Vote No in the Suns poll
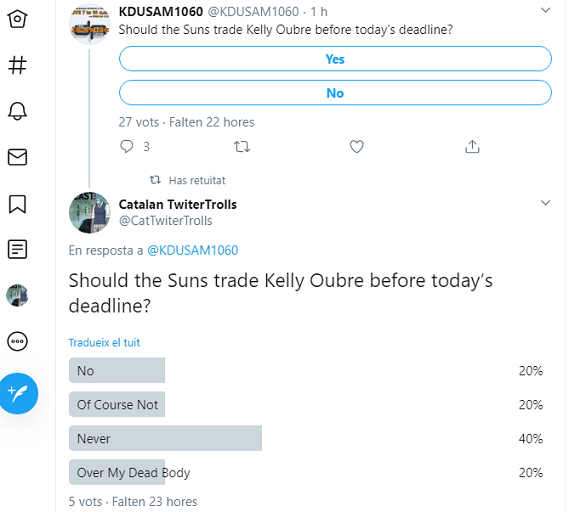The width and height of the screenshot is (569, 512). (x=335, y=93)
